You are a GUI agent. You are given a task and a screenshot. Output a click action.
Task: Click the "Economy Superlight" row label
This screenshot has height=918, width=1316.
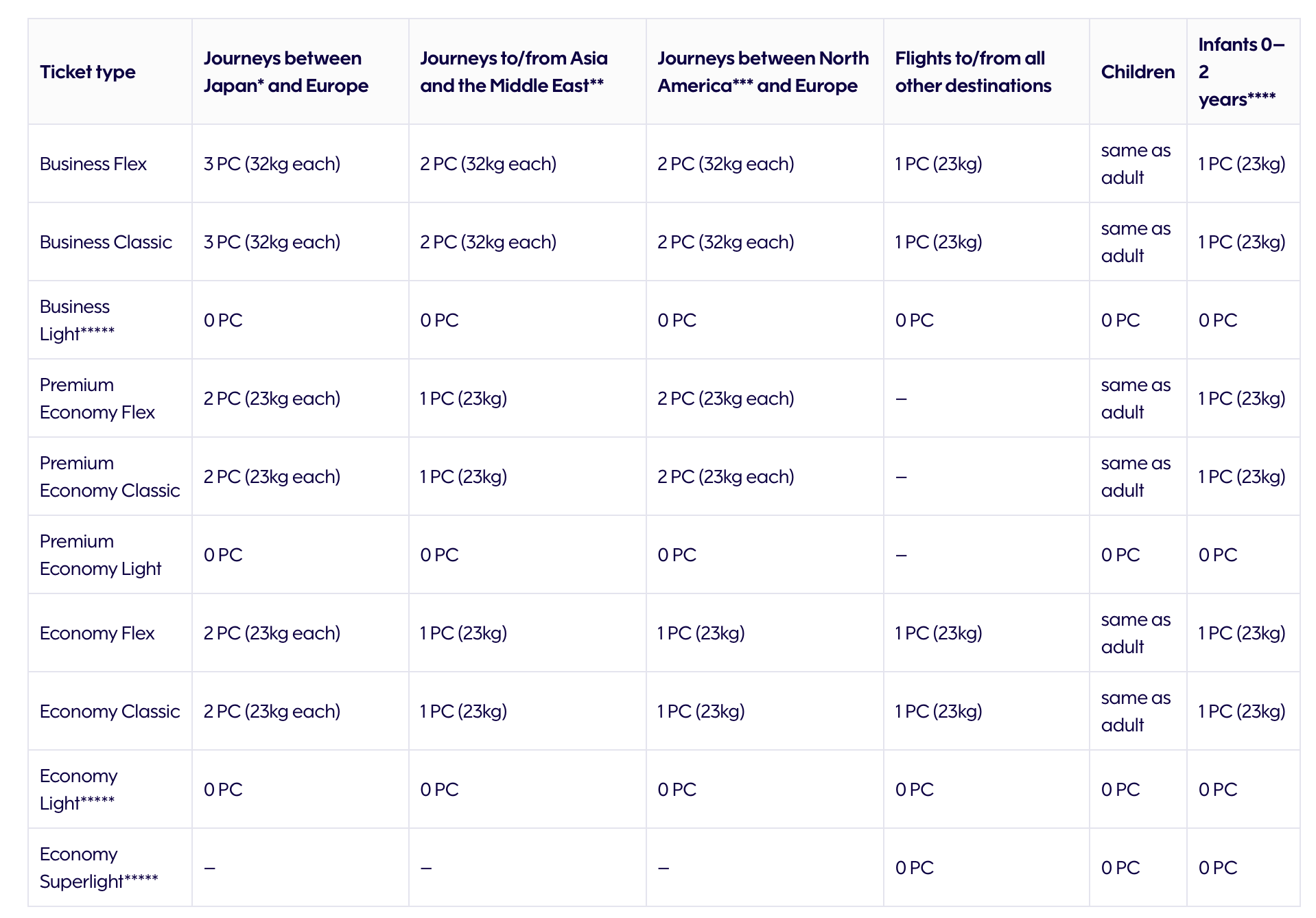[x=99, y=868]
